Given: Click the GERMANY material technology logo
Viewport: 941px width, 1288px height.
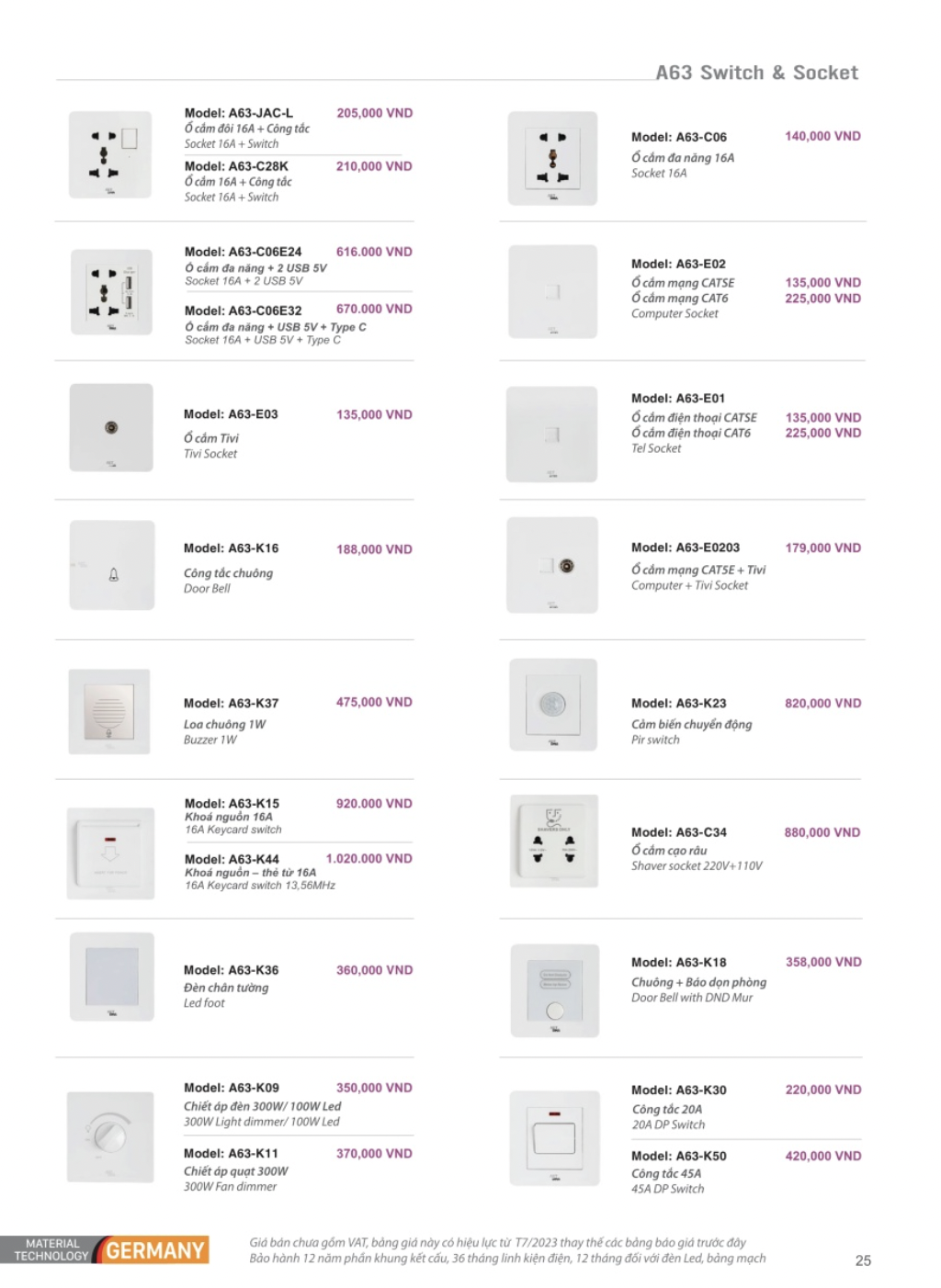Looking at the screenshot, I should 154,1250.
